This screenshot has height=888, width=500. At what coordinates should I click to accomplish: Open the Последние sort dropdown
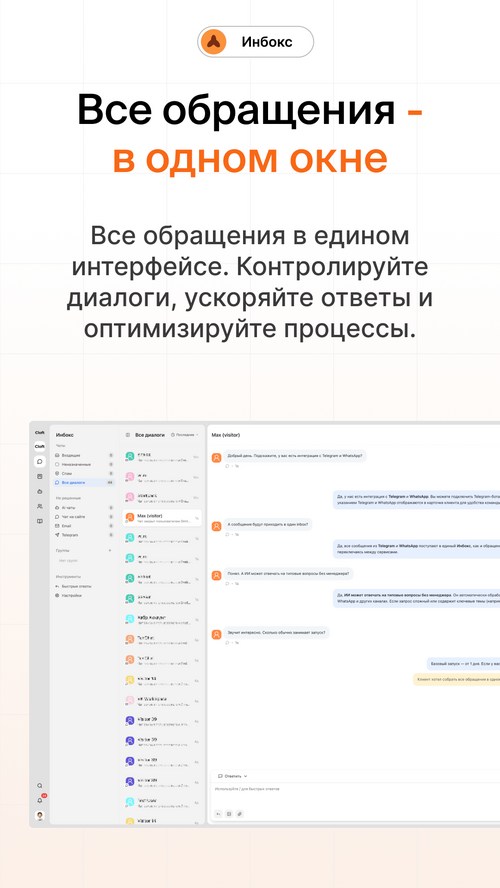coord(185,435)
